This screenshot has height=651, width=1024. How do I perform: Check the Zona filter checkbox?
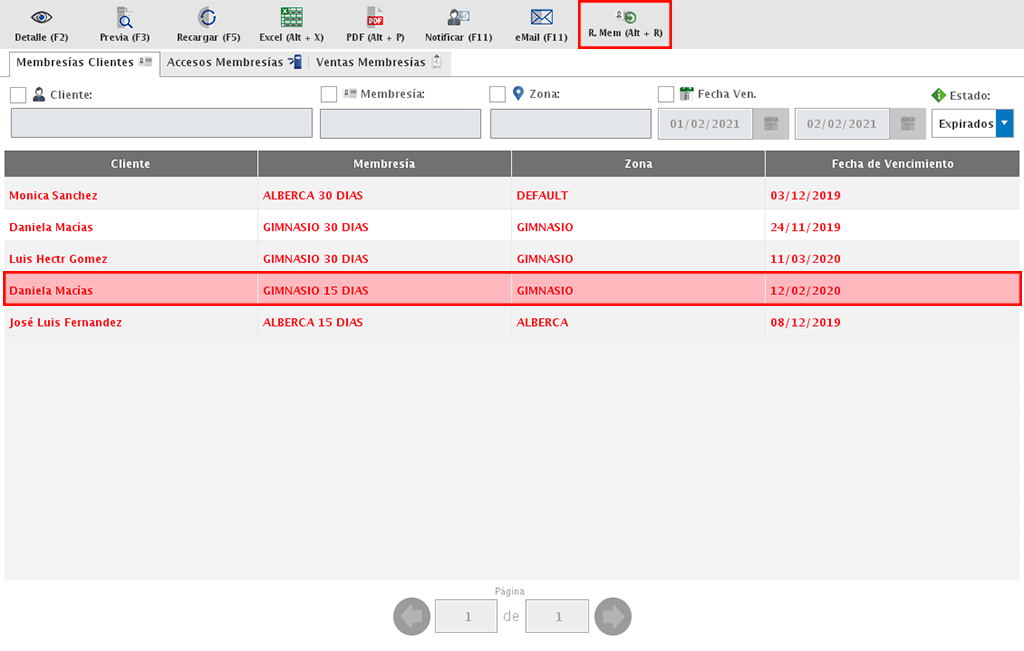coord(497,94)
